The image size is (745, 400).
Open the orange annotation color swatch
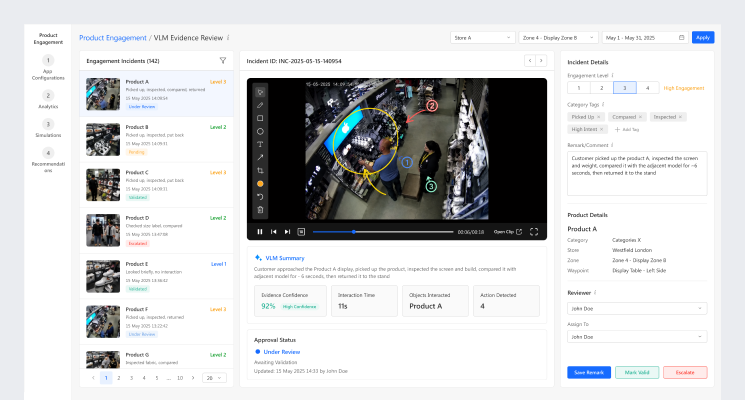260,184
